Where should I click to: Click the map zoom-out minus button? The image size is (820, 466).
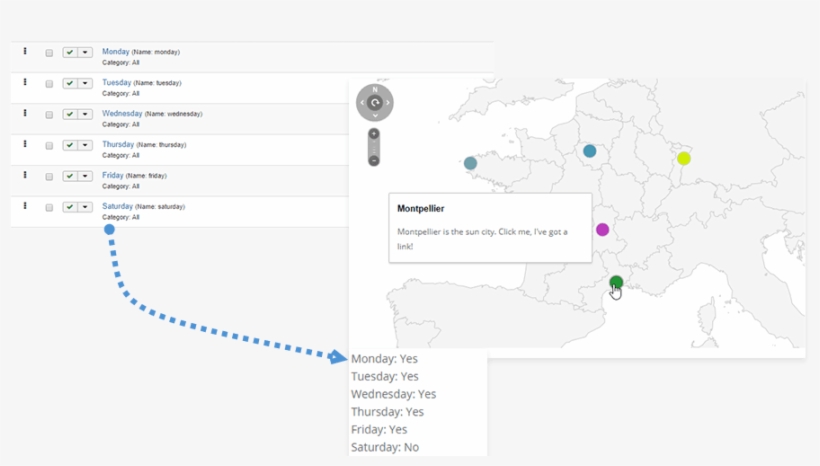pos(374,160)
